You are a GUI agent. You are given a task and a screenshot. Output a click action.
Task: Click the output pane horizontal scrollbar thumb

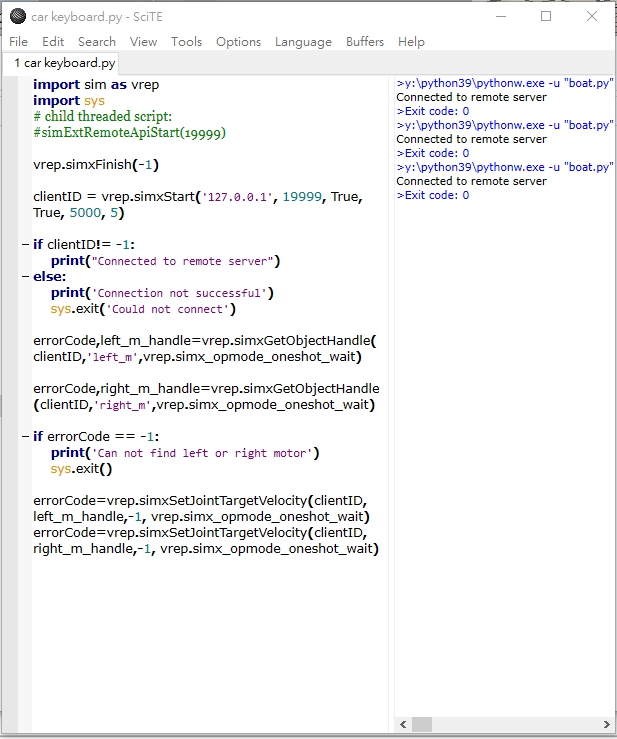click(422, 724)
